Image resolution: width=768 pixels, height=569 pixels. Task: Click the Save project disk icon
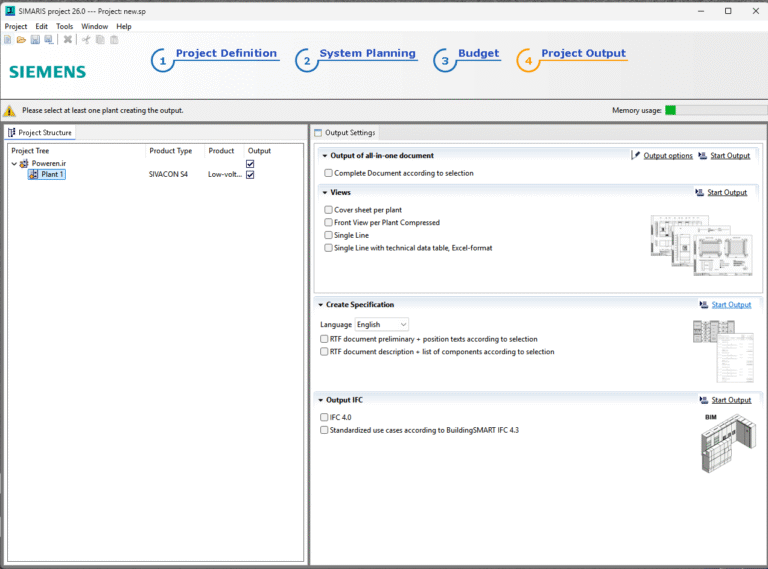(35, 40)
